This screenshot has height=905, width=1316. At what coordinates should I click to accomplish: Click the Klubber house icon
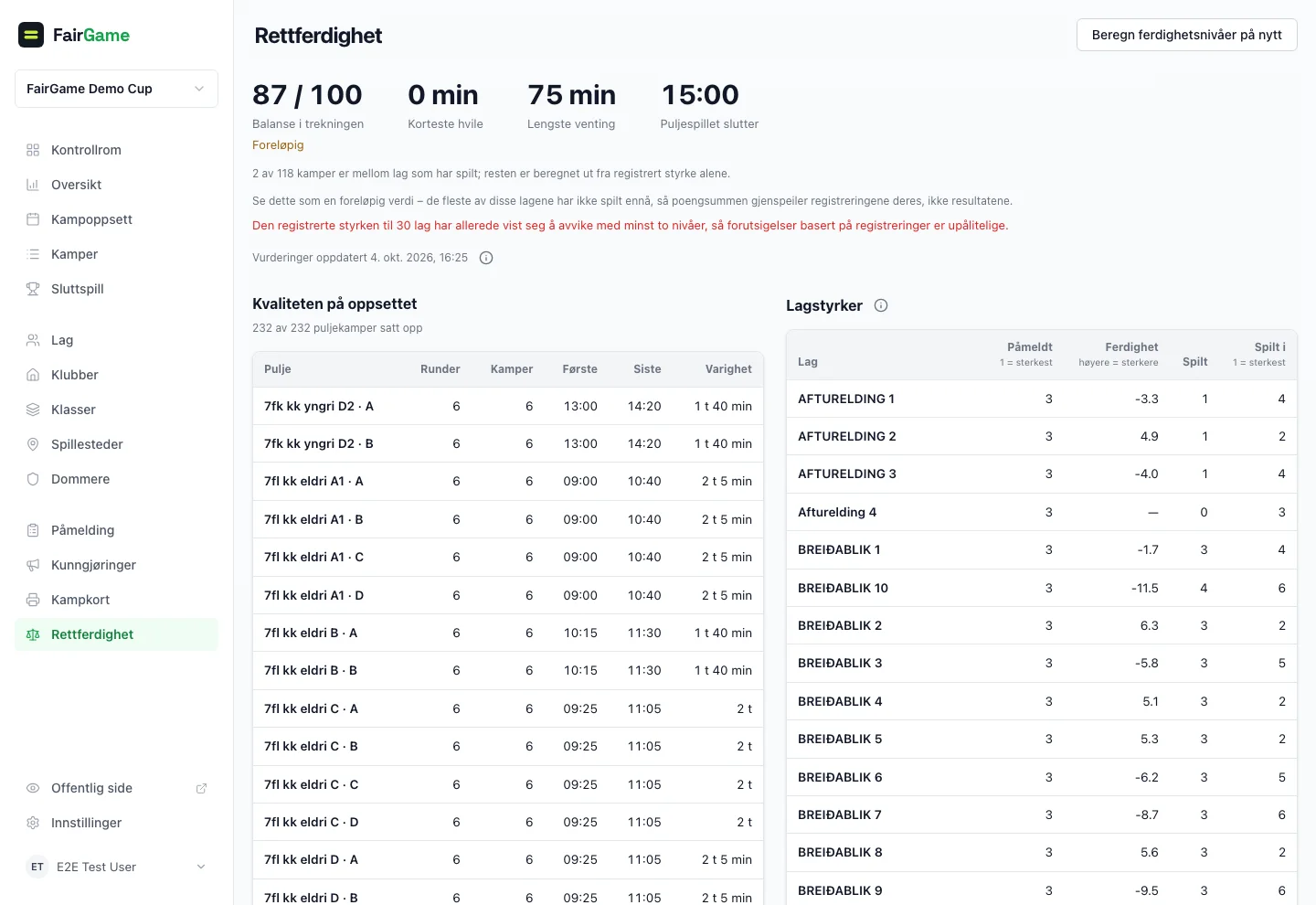[33, 375]
